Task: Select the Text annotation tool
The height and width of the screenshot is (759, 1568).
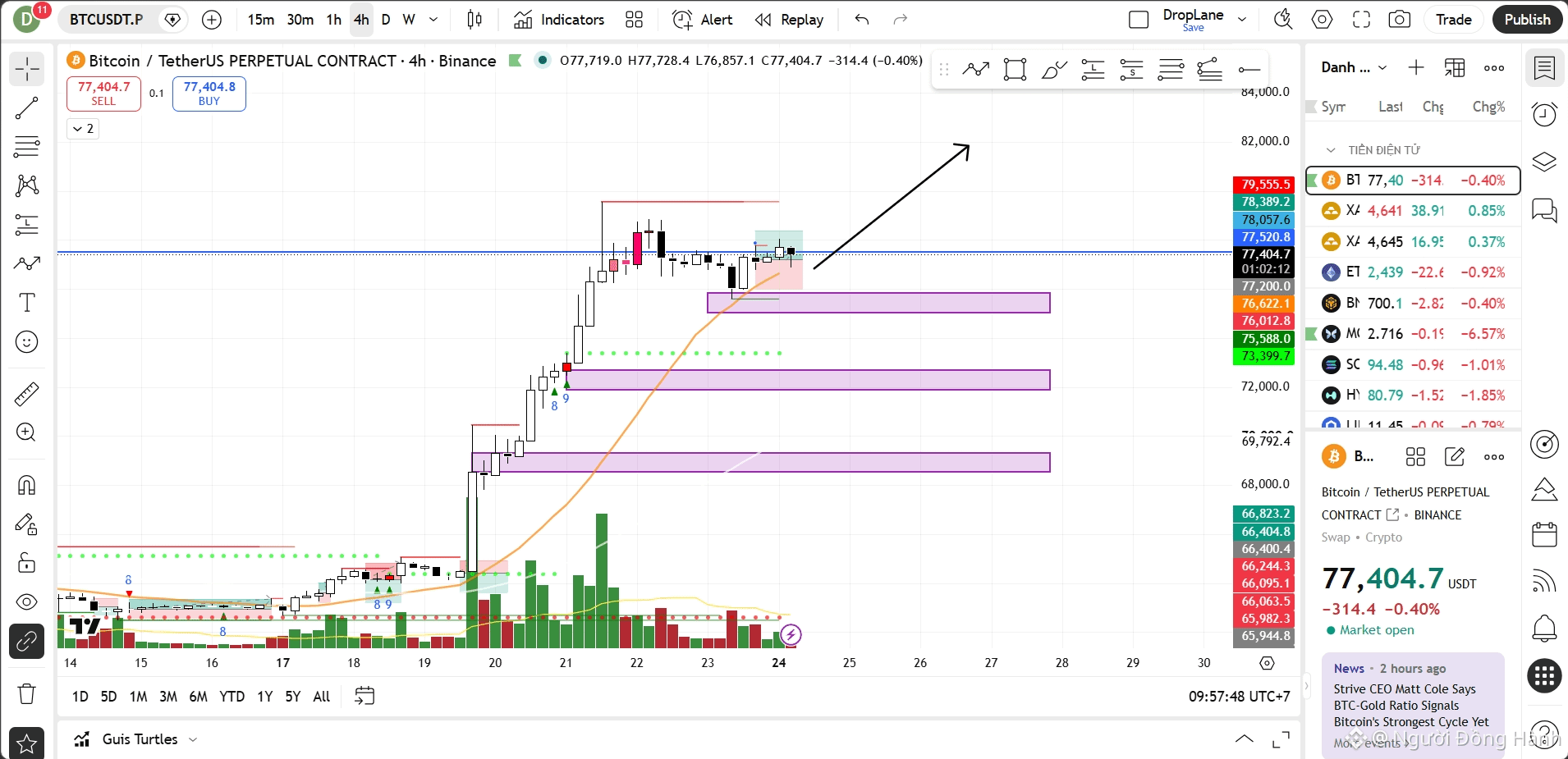Action: (26, 303)
